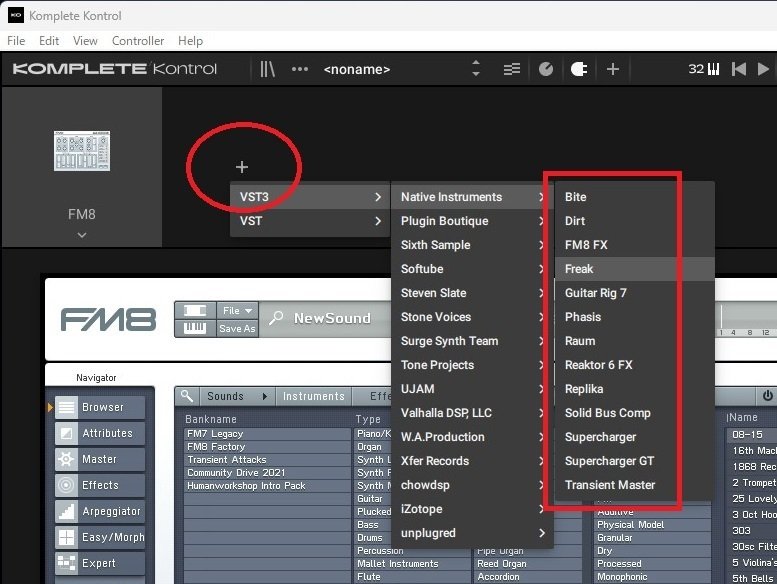Image resolution: width=777 pixels, height=584 pixels.
Task: Choose the Phasis plug-in
Action: [634, 317]
